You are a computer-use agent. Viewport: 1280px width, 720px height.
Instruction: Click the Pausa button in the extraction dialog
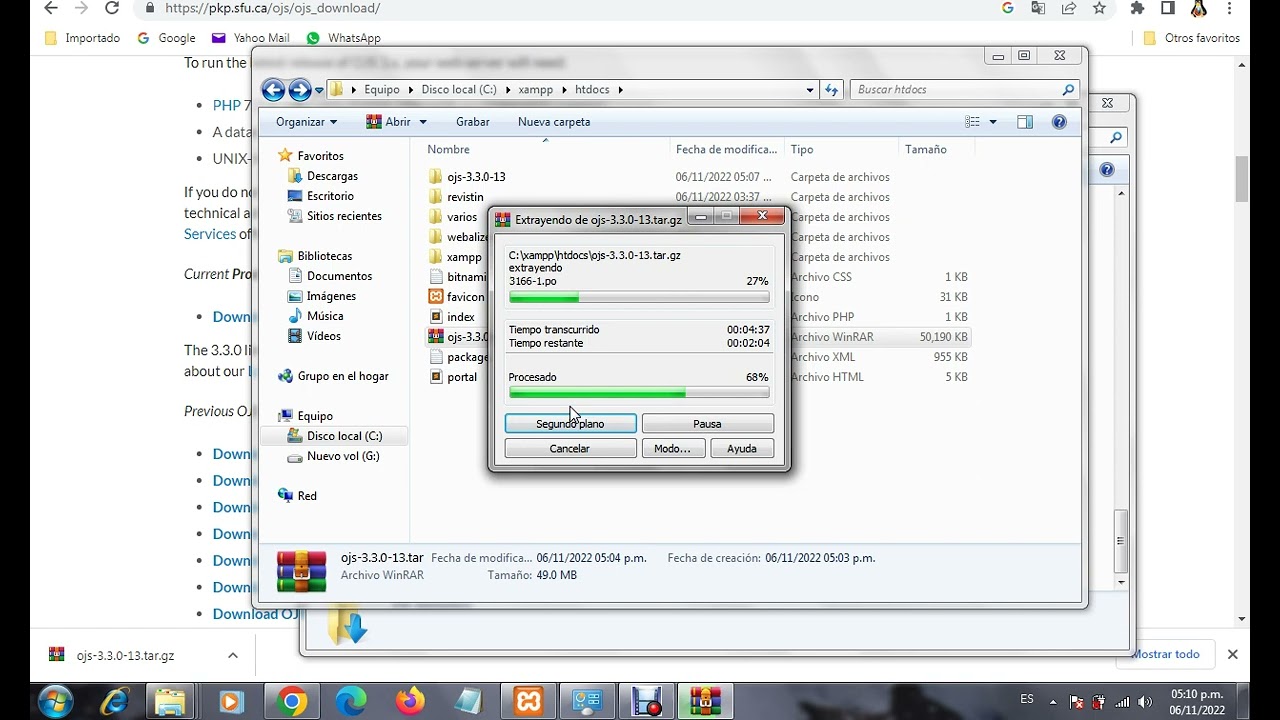pos(707,424)
